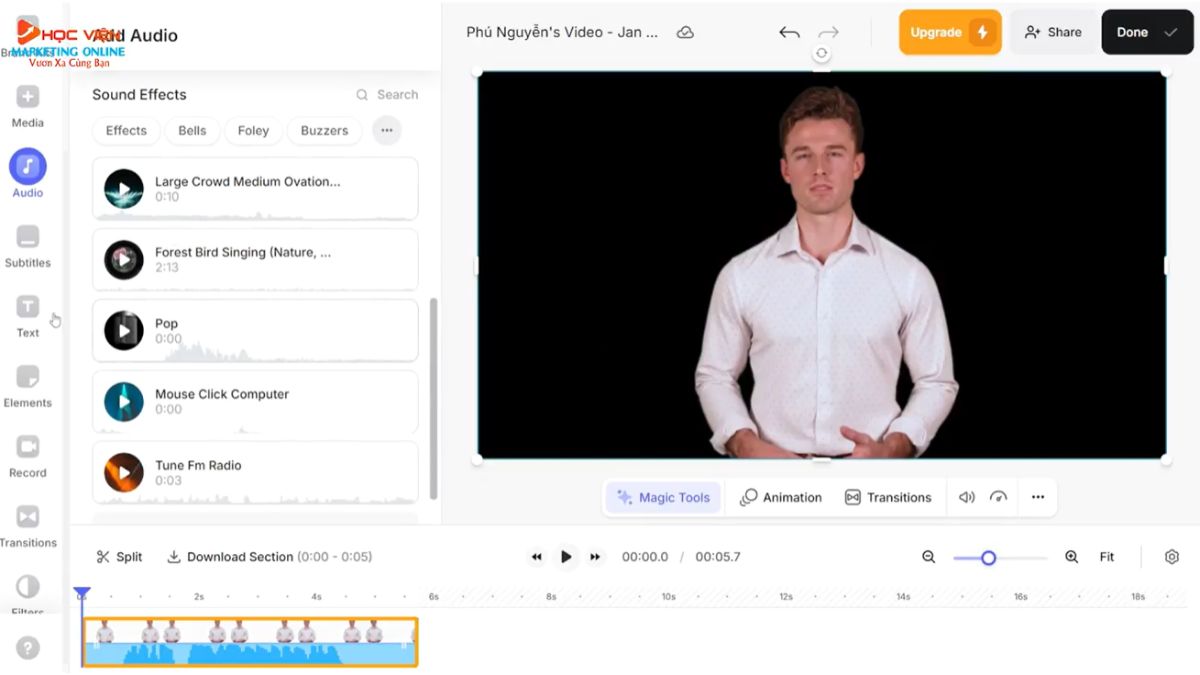Fit the timeline to view
This screenshot has width=1200, height=675.
pyautogui.click(x=1107, y=557)
